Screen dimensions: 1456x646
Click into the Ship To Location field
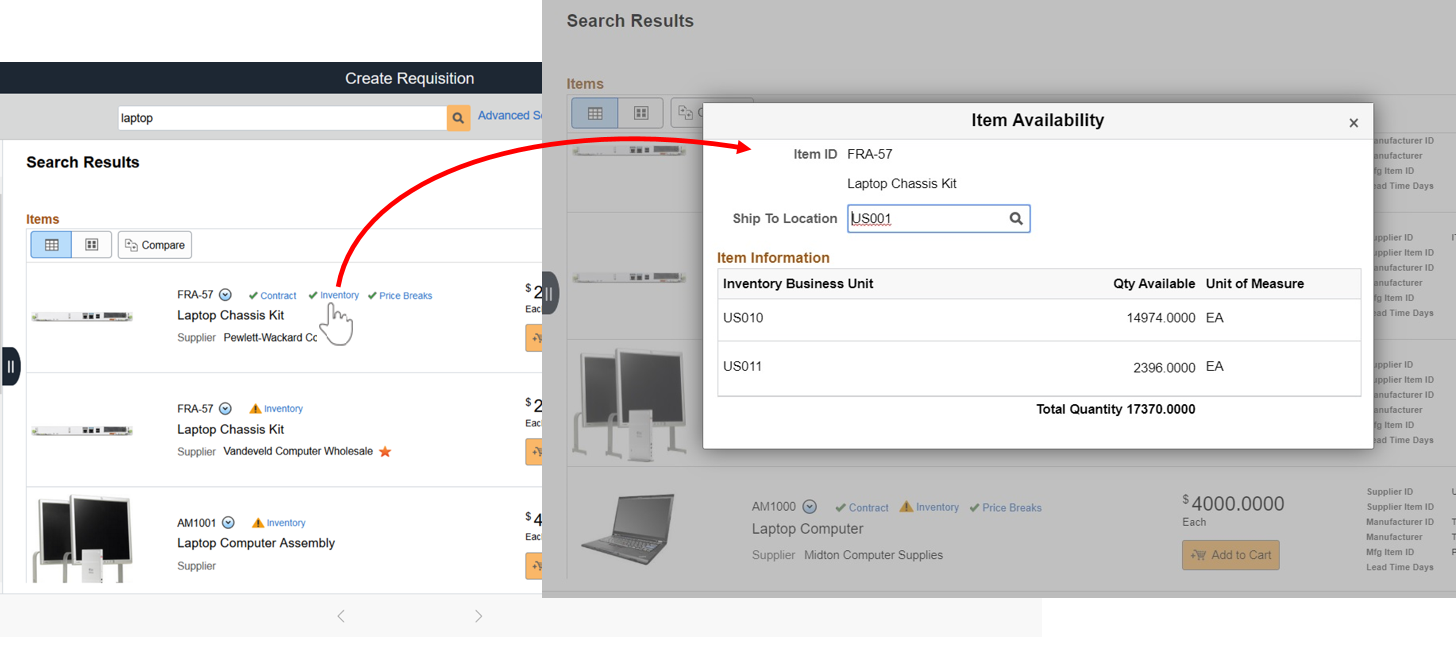(x=925, y=219)
